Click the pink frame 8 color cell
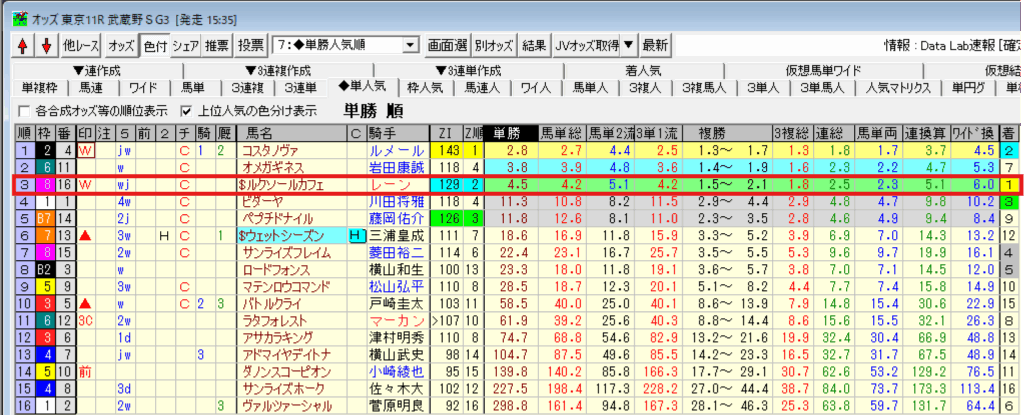This screenshot has width=1024, height=415. [44, 184]
